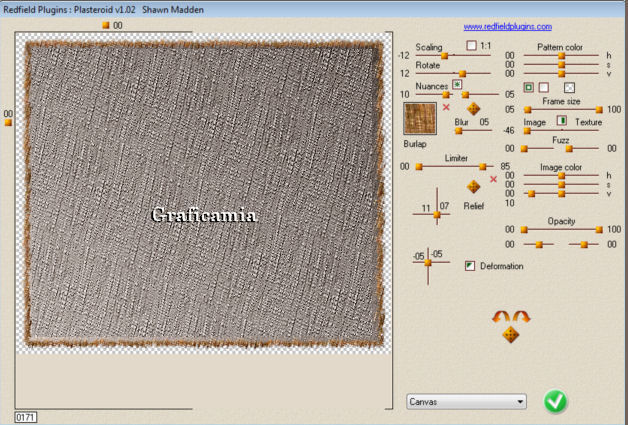The height and width of the screenshot is (425, 628).
Task: Click the random dice icon near Blur
Action: tap(473, 109)
